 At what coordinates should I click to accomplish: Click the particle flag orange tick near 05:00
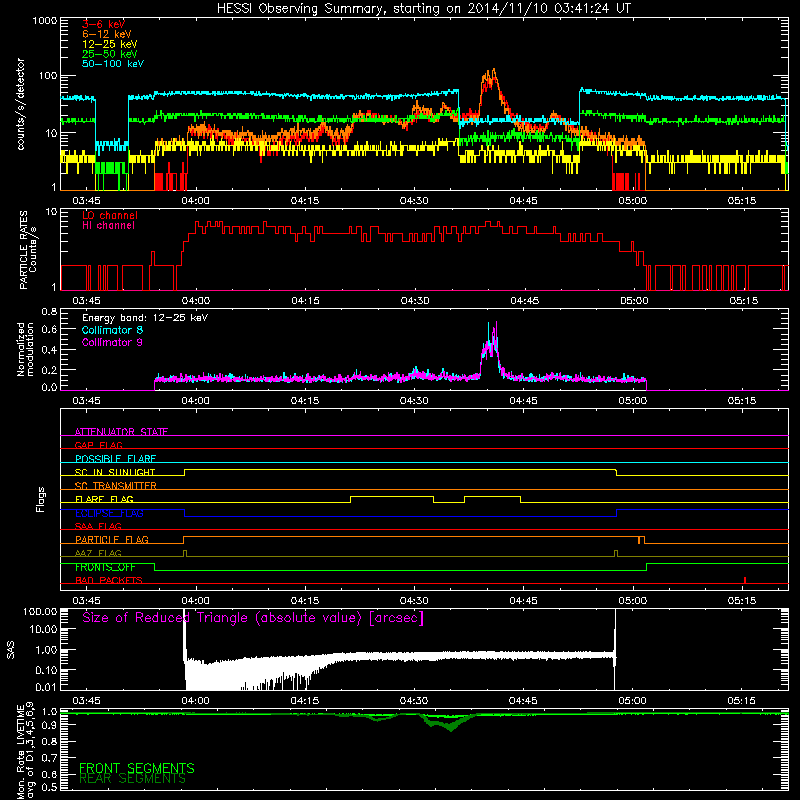[639, 540]
